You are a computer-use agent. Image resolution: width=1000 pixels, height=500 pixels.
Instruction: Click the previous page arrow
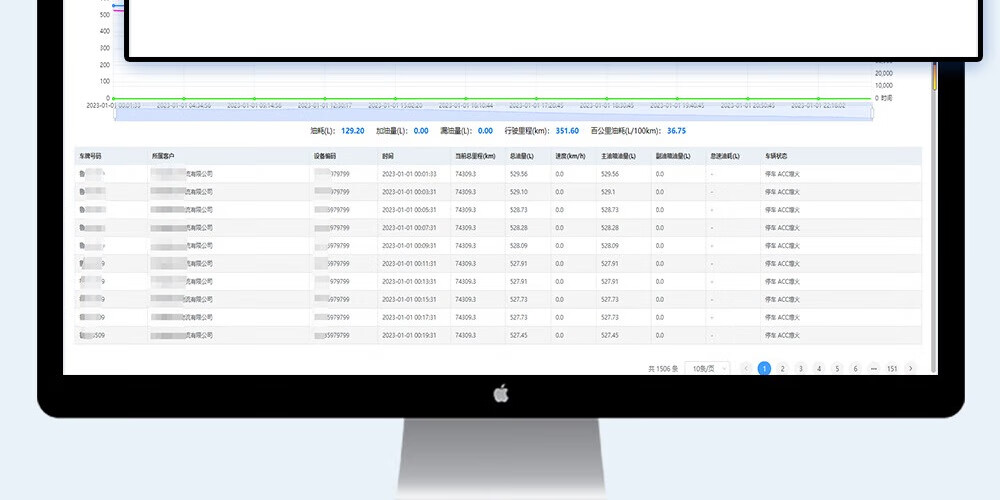745,368
